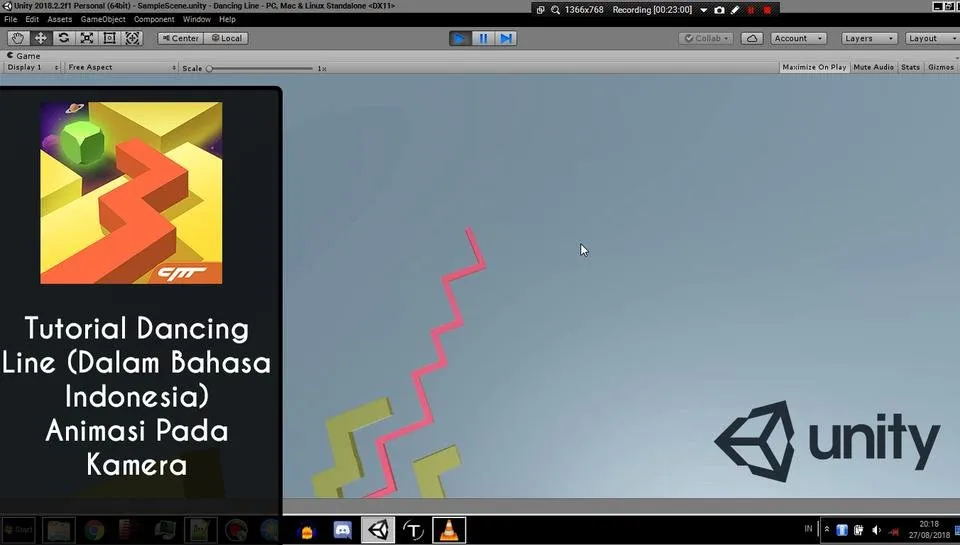Open the Window menu
The image size is (960, 545).
197,19
